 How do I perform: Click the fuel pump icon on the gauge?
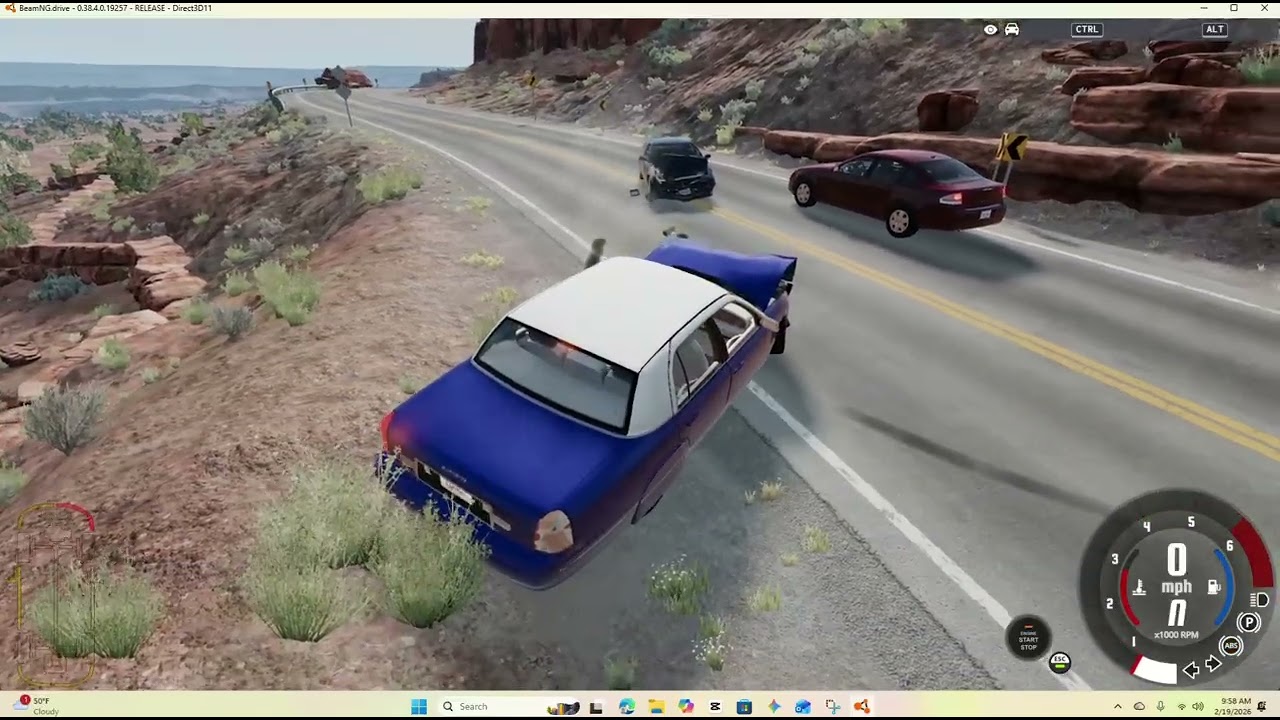pyautogui.click(x=1214, y=587)
